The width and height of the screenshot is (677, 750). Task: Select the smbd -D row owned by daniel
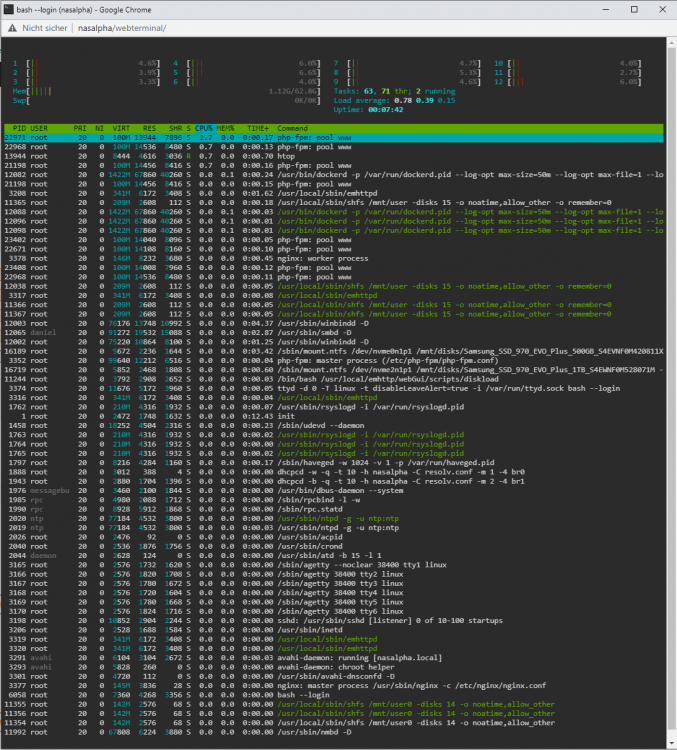pos(333,332)
